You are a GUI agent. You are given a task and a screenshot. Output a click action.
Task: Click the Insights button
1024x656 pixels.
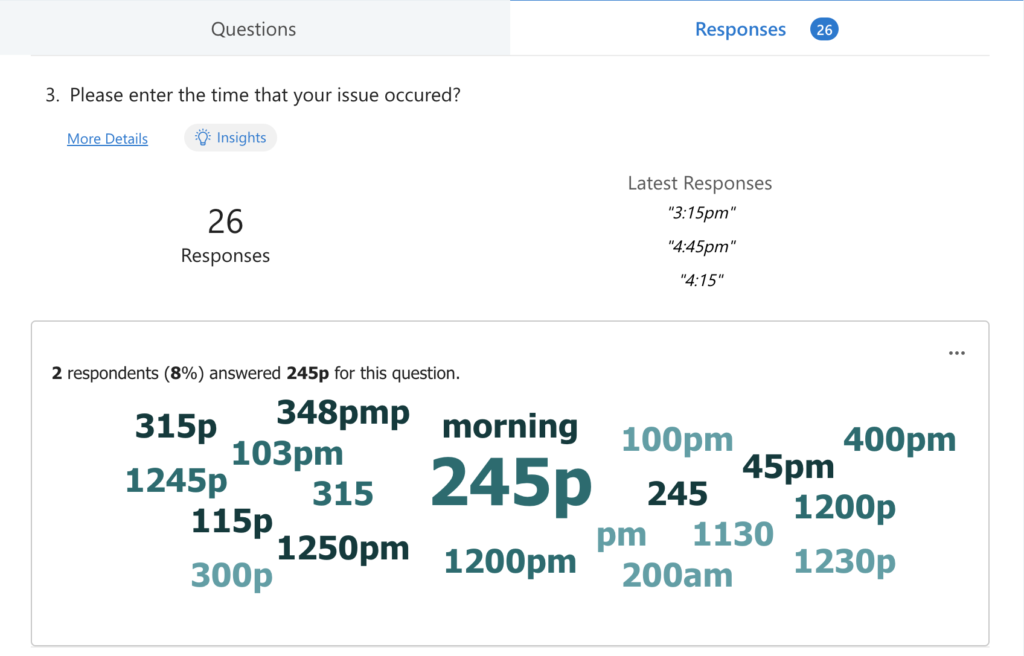coord(230,138)
